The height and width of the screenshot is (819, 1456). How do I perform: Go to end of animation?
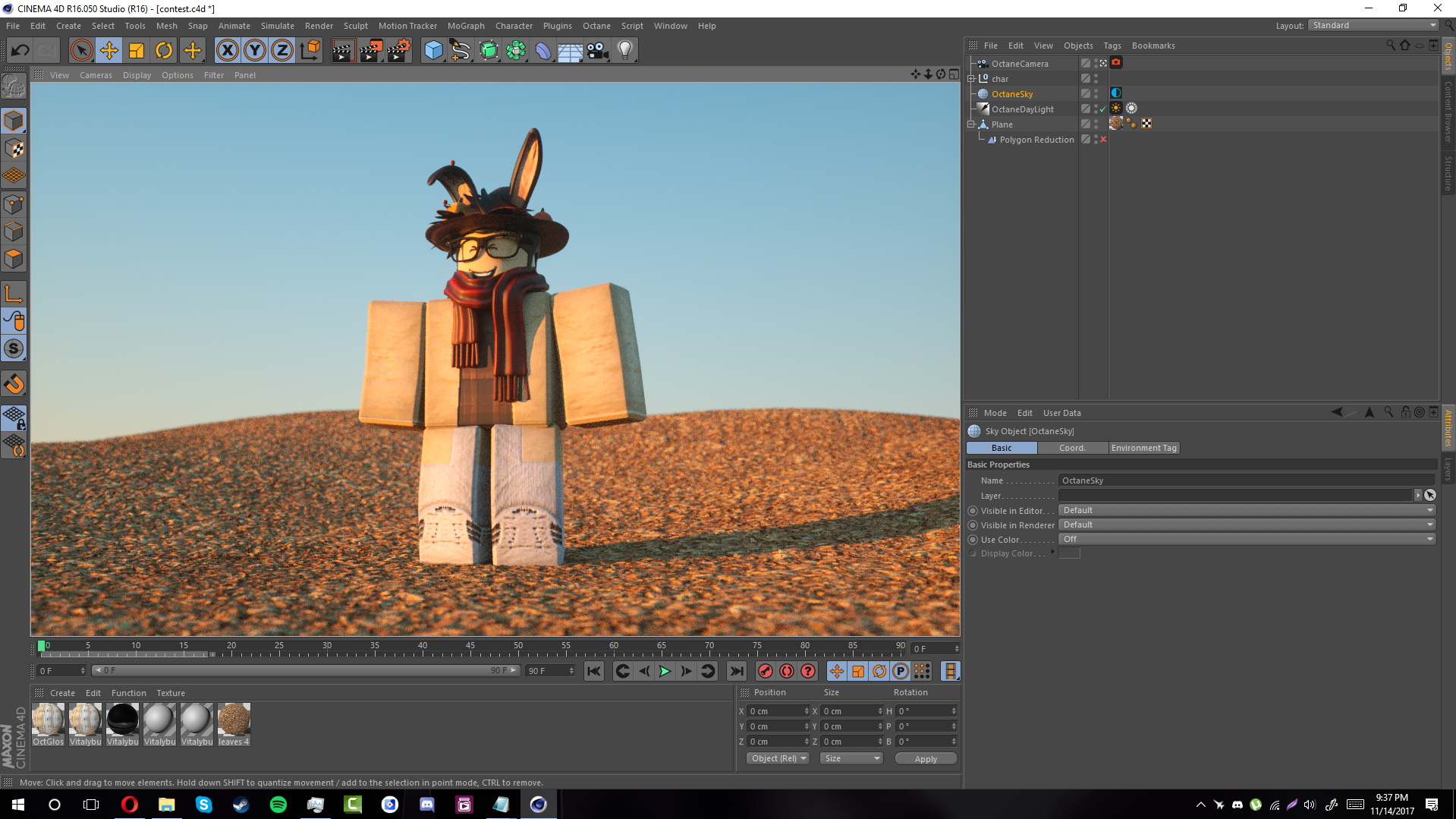[x=736, y=671]
